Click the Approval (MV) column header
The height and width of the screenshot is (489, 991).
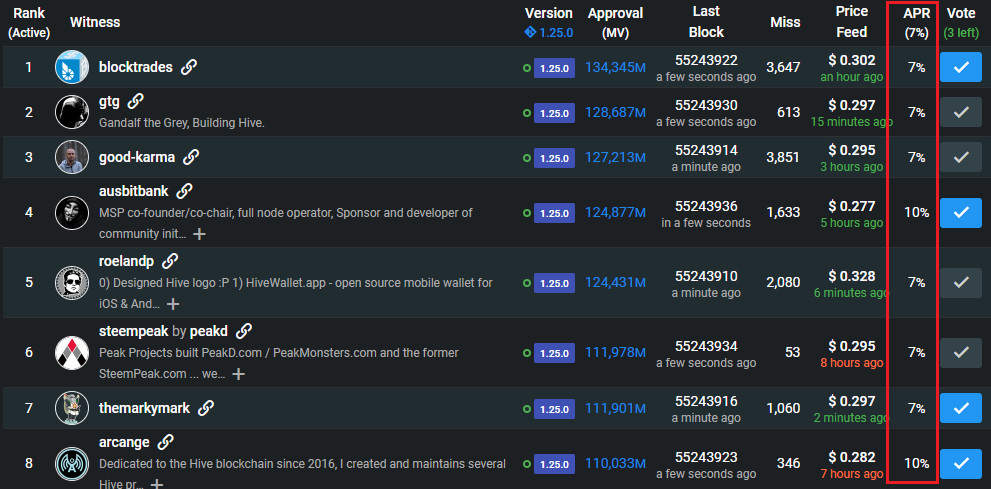(615, 23)
